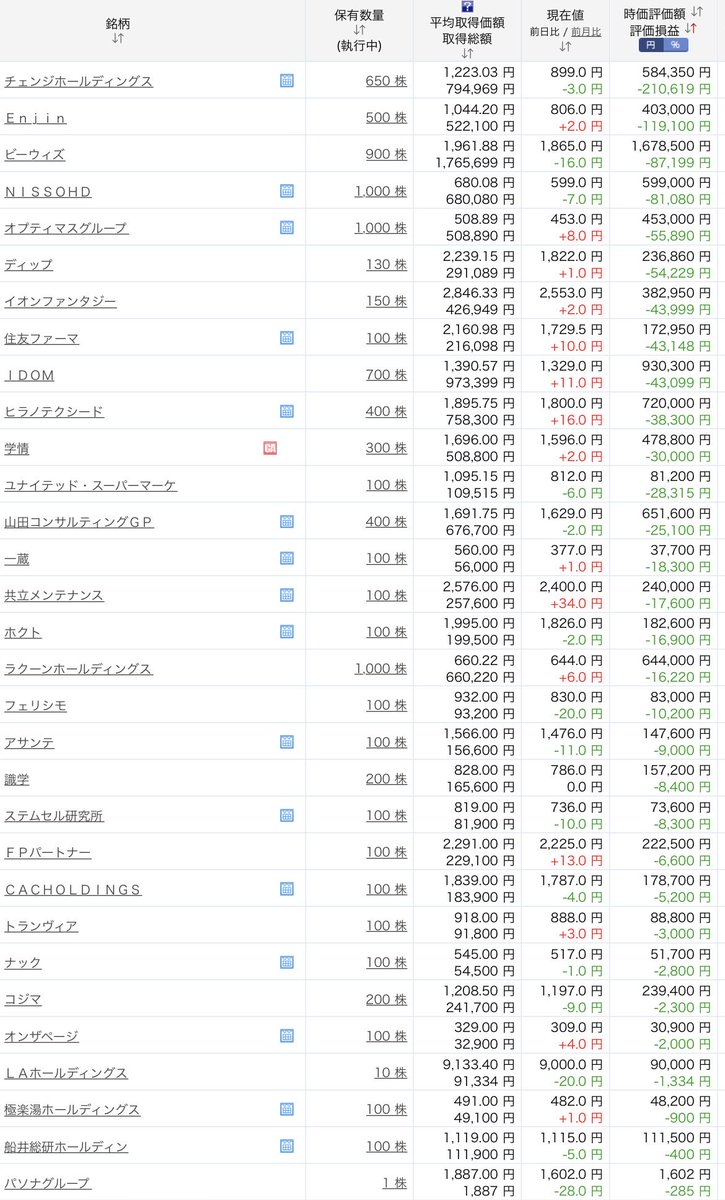This screenshot has height=1200, width=725.
Task: Click the 130 株 quantity for ディップ
Action: pos(386,264)
